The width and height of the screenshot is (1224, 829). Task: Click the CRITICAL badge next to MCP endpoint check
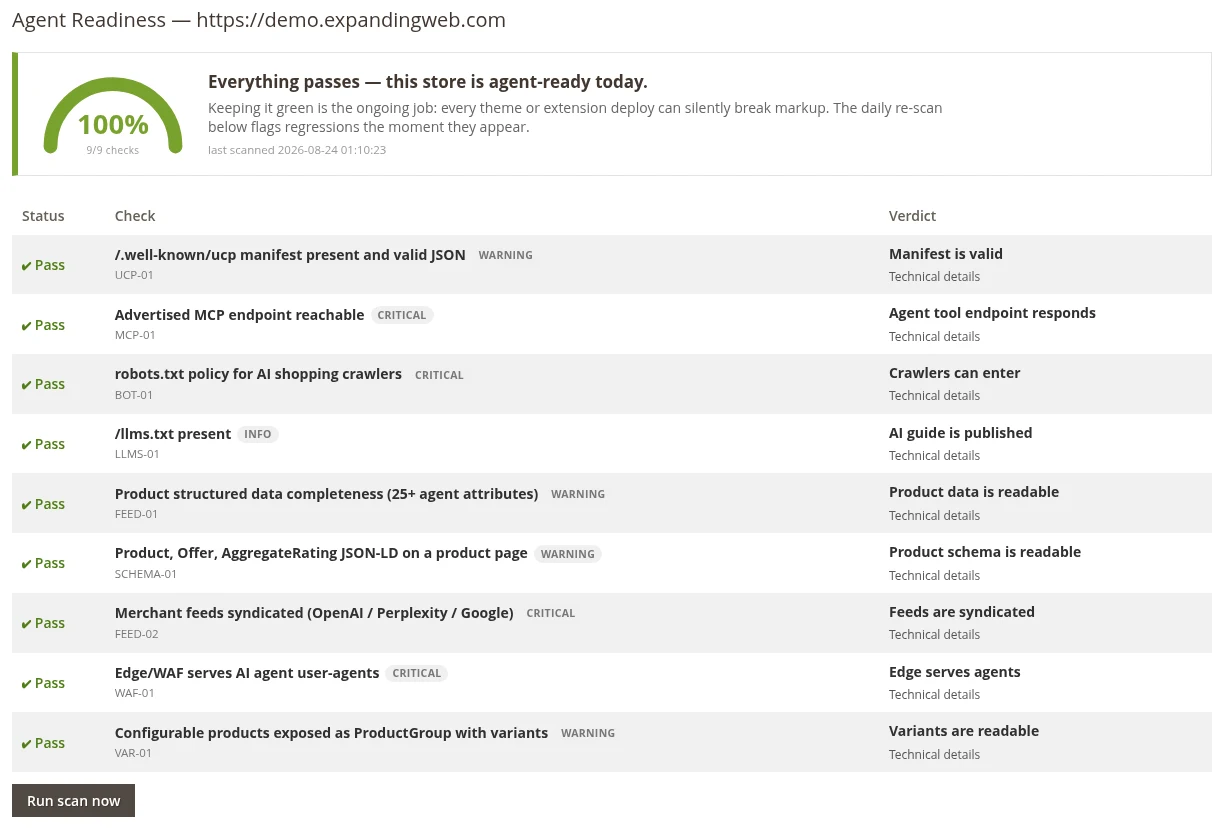(402, 315)
